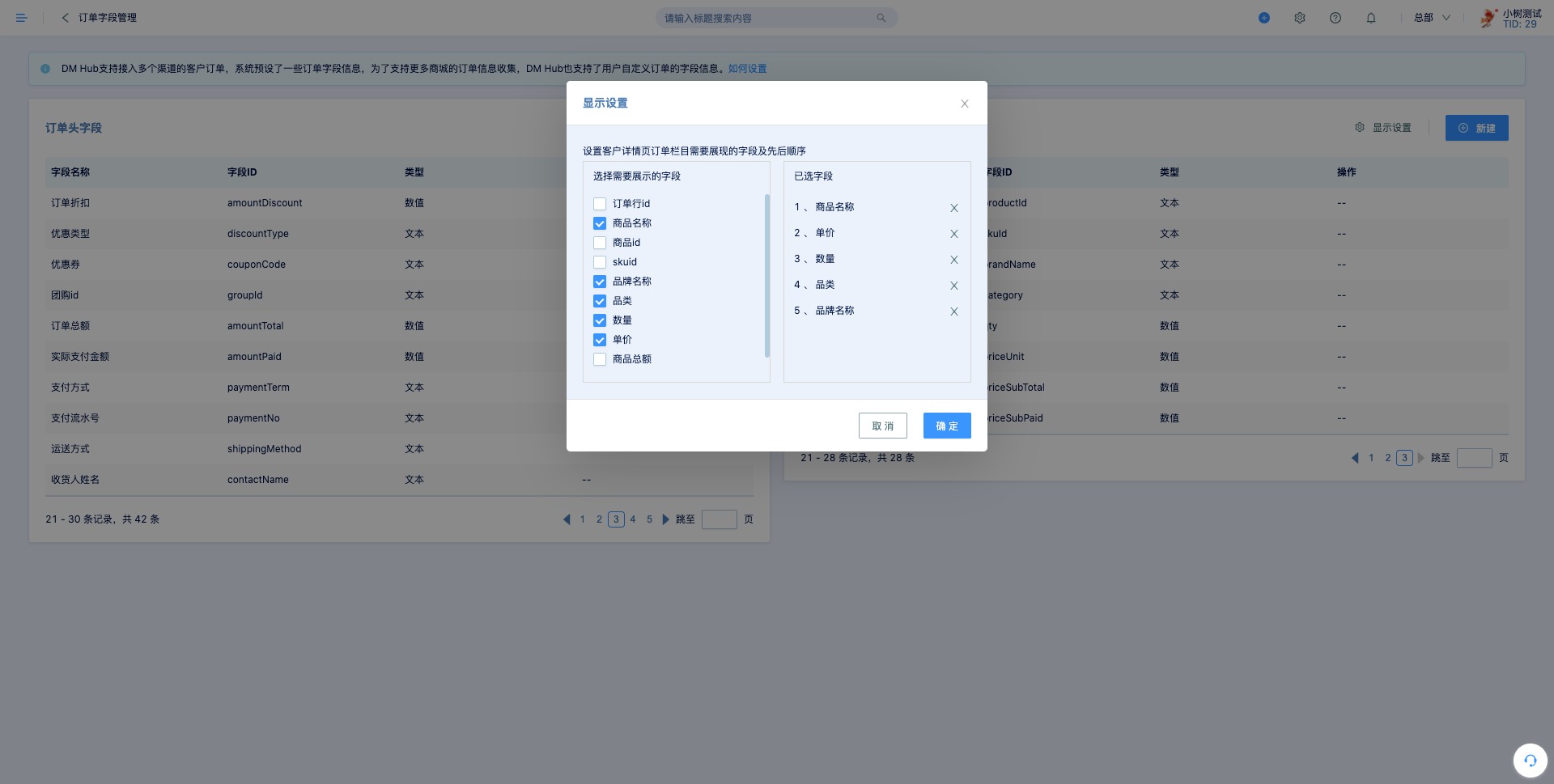Screen dimensions: 1554x784
Task: Expand the 总部 organization dropdown
Action: pos(1432,18)
